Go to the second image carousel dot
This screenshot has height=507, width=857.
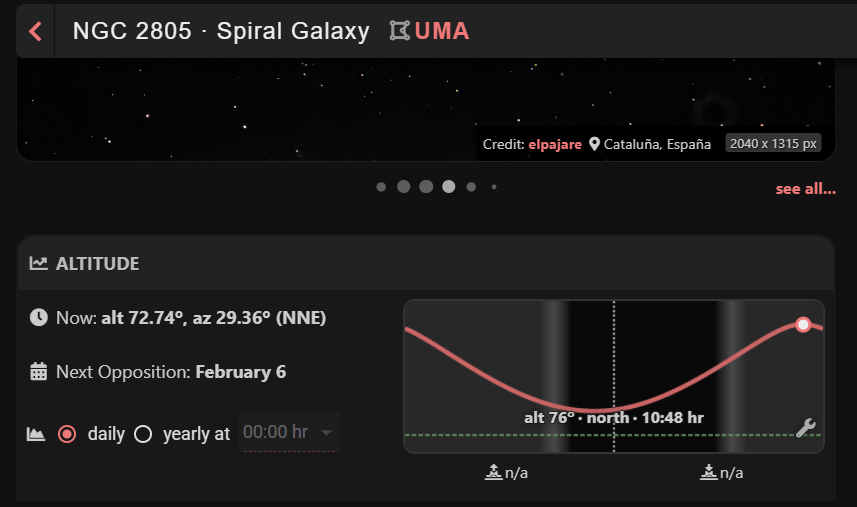403,186
